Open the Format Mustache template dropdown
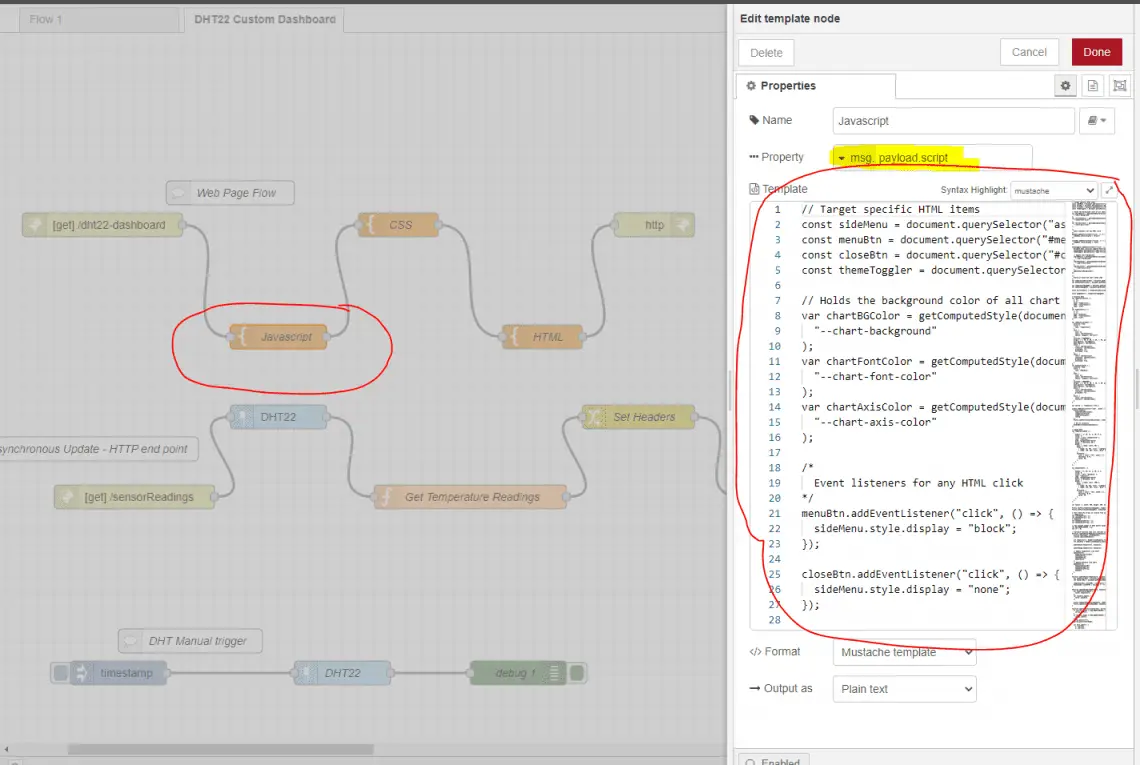This screenshot has height=765, width=1140. 903,652
